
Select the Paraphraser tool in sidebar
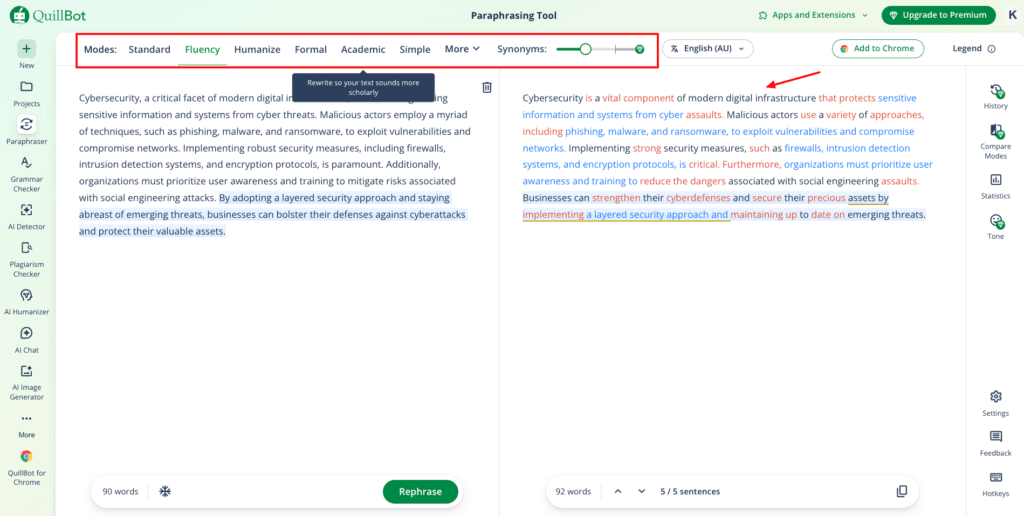pos(27,130)
